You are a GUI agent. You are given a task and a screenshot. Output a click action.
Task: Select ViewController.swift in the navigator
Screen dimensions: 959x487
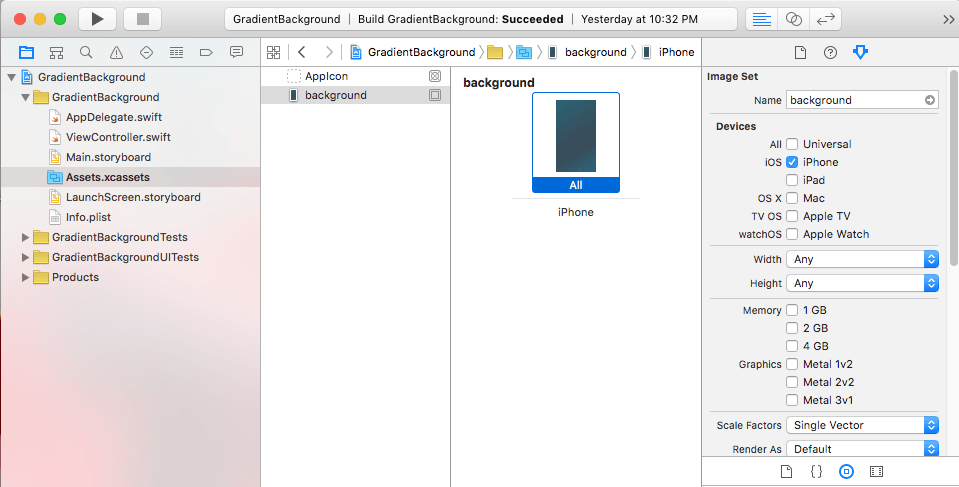[x=118, y=137]
